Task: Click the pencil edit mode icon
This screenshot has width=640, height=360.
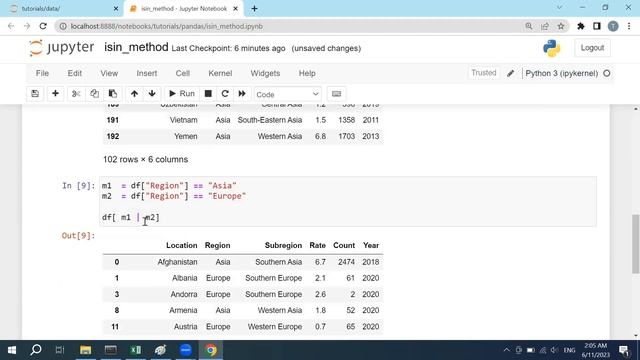Action: coord(511,73)
